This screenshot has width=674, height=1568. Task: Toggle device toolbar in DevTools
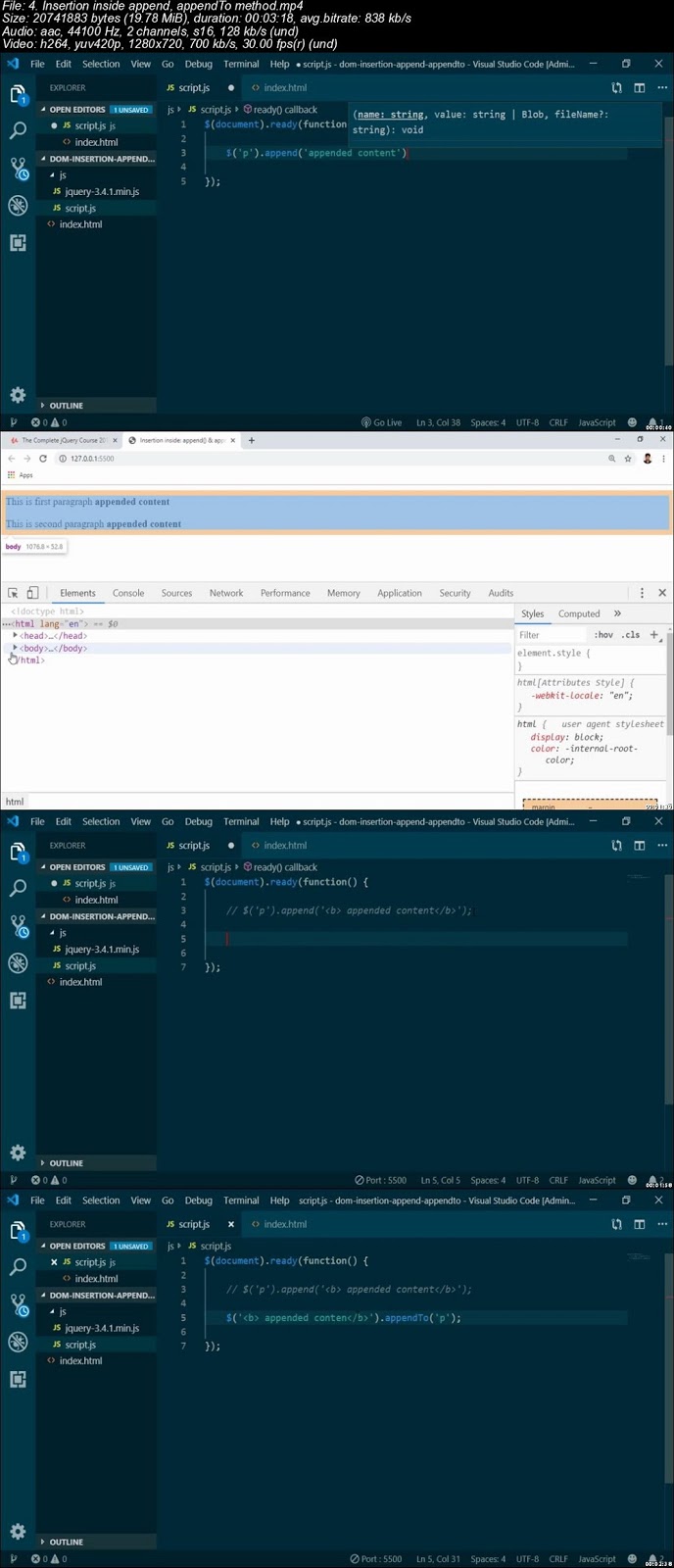[x=32, y=593]
